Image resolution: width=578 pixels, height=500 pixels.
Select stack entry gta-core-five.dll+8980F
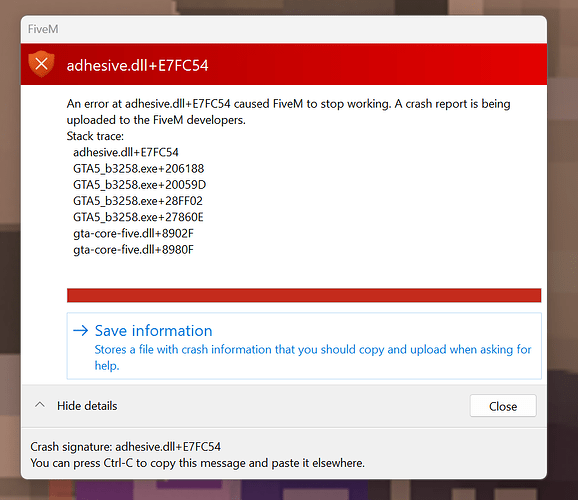pos(133,250)
